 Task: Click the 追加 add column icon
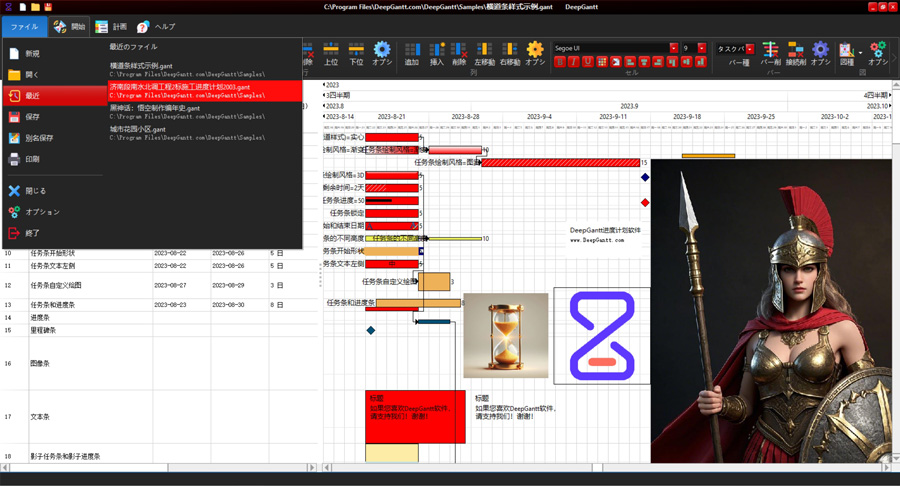pyautogui.click(x=411, y=52)
